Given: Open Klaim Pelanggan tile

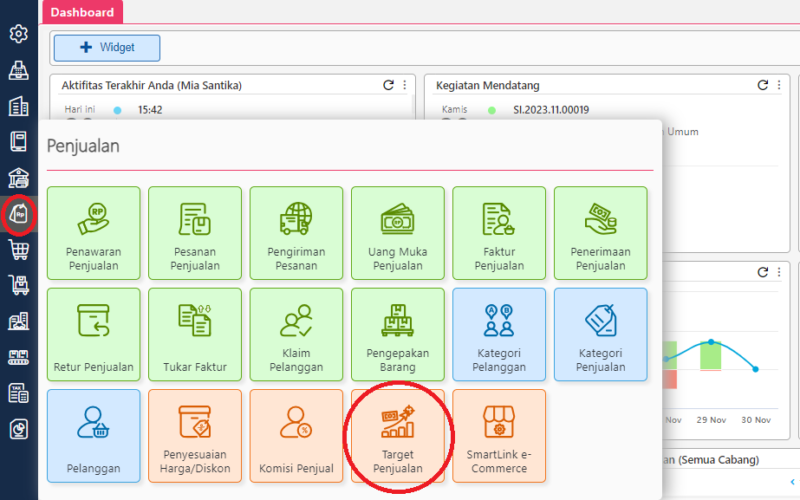Looking at the screenshot, I should (x=296, y=335).
